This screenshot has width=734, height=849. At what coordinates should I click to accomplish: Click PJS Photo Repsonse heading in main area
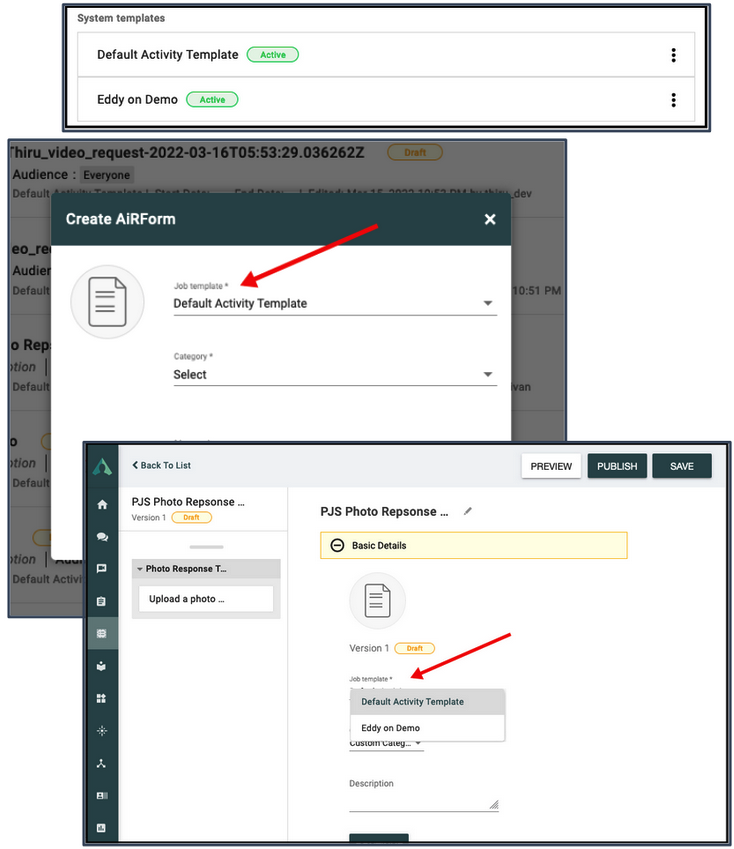[384, 512]
